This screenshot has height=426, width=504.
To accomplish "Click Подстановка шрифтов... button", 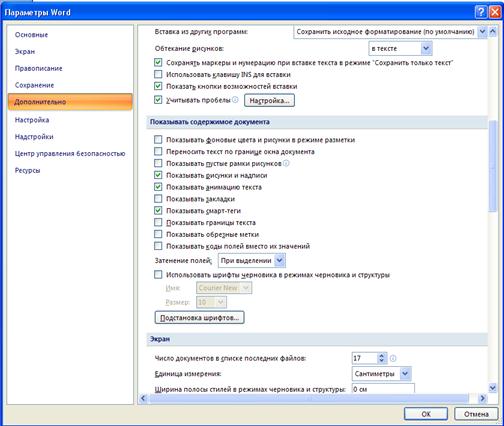I will (x=199, y=318).
